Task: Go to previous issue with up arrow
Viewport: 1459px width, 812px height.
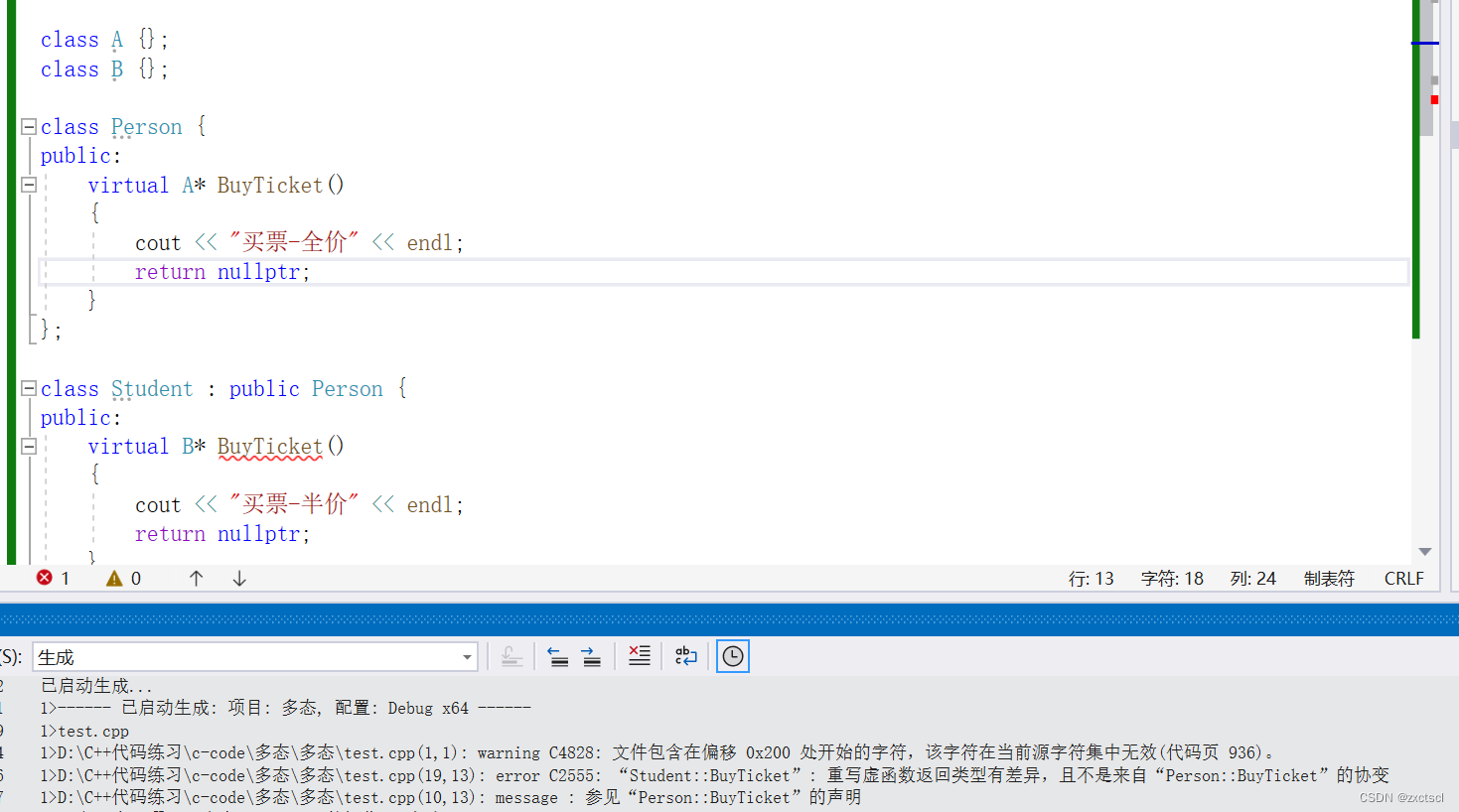Action: (196, 578)
